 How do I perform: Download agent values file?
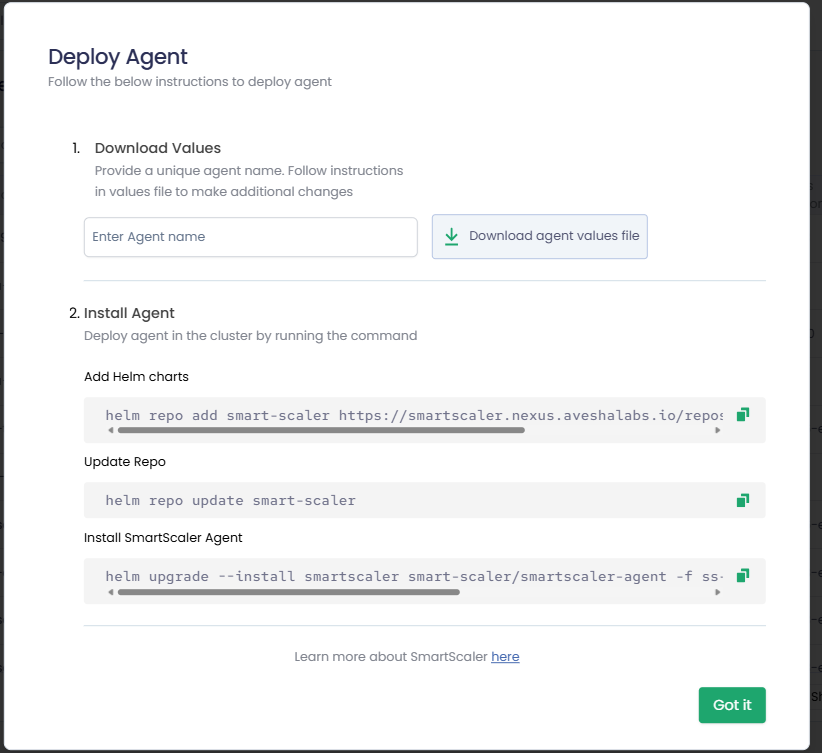tap(539, 236)
